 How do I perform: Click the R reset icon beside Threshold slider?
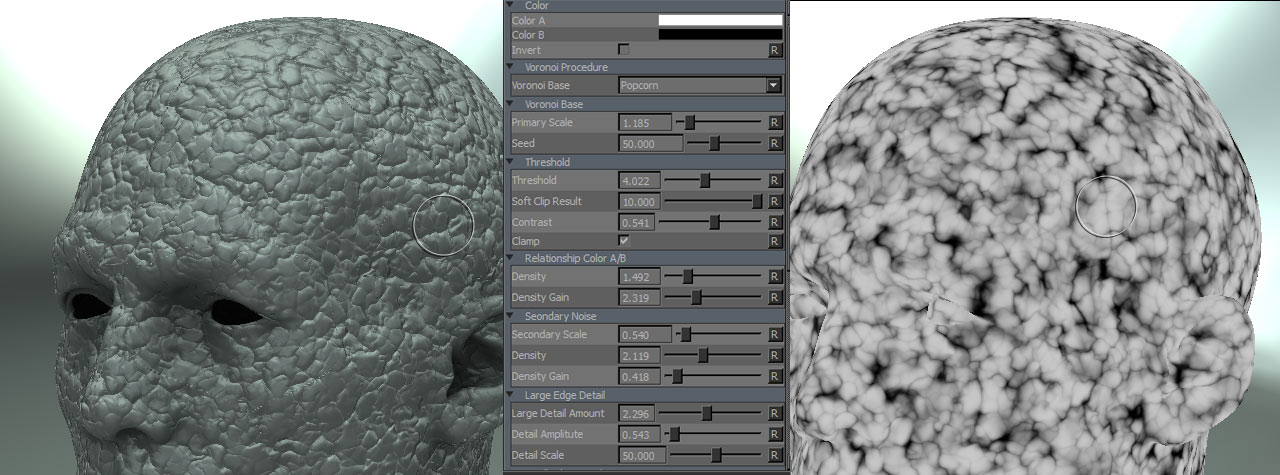[774, 181]
